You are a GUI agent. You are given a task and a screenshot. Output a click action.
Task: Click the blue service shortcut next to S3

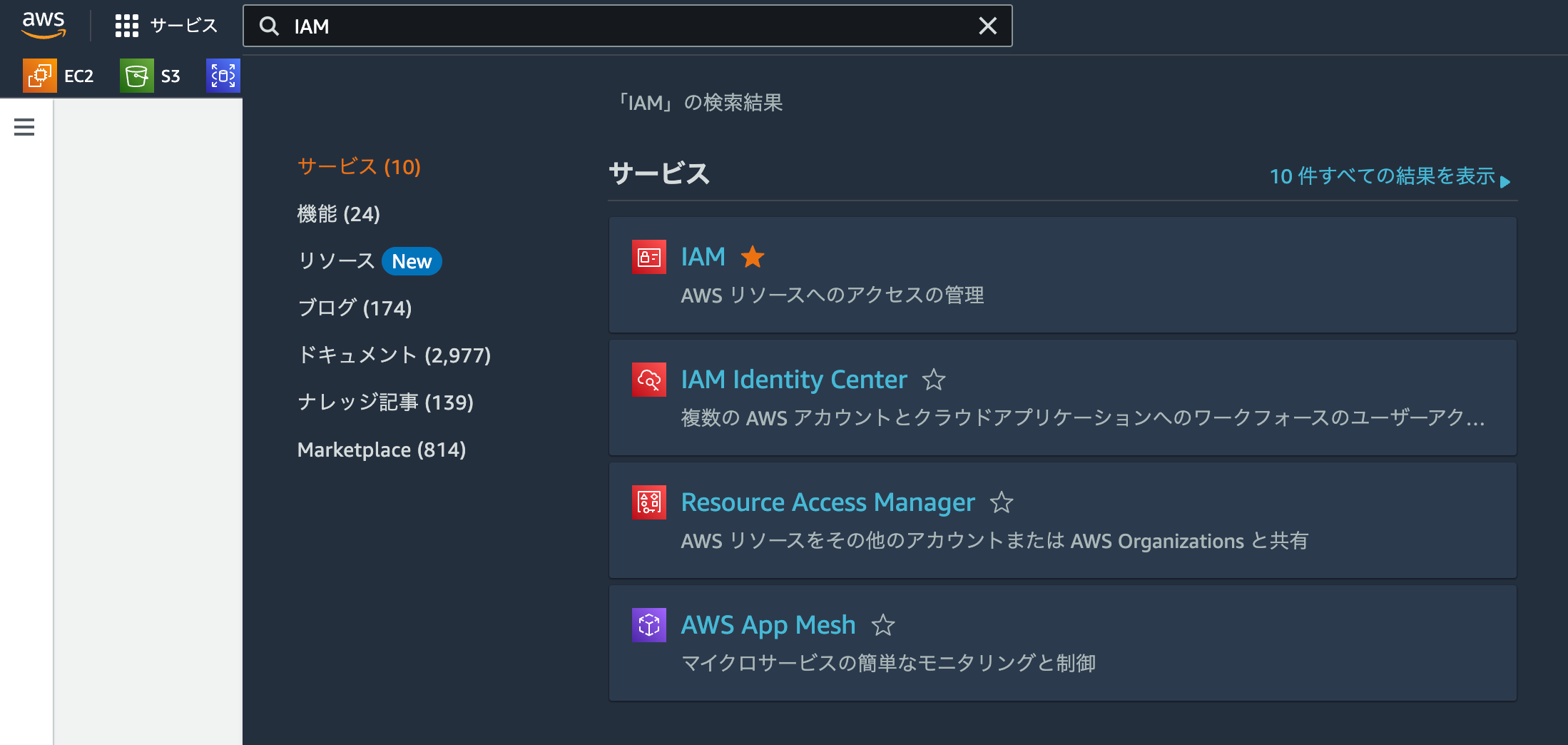click(223, 75)
